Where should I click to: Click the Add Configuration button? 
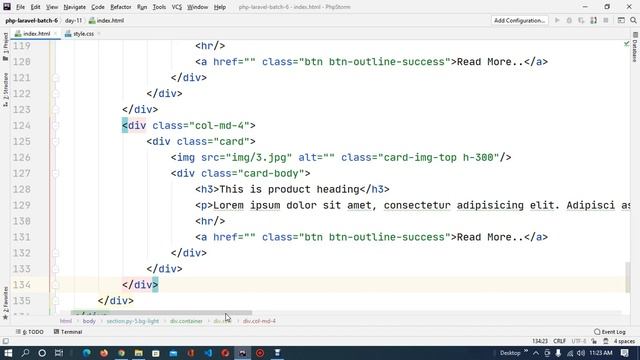pos(520,20)
